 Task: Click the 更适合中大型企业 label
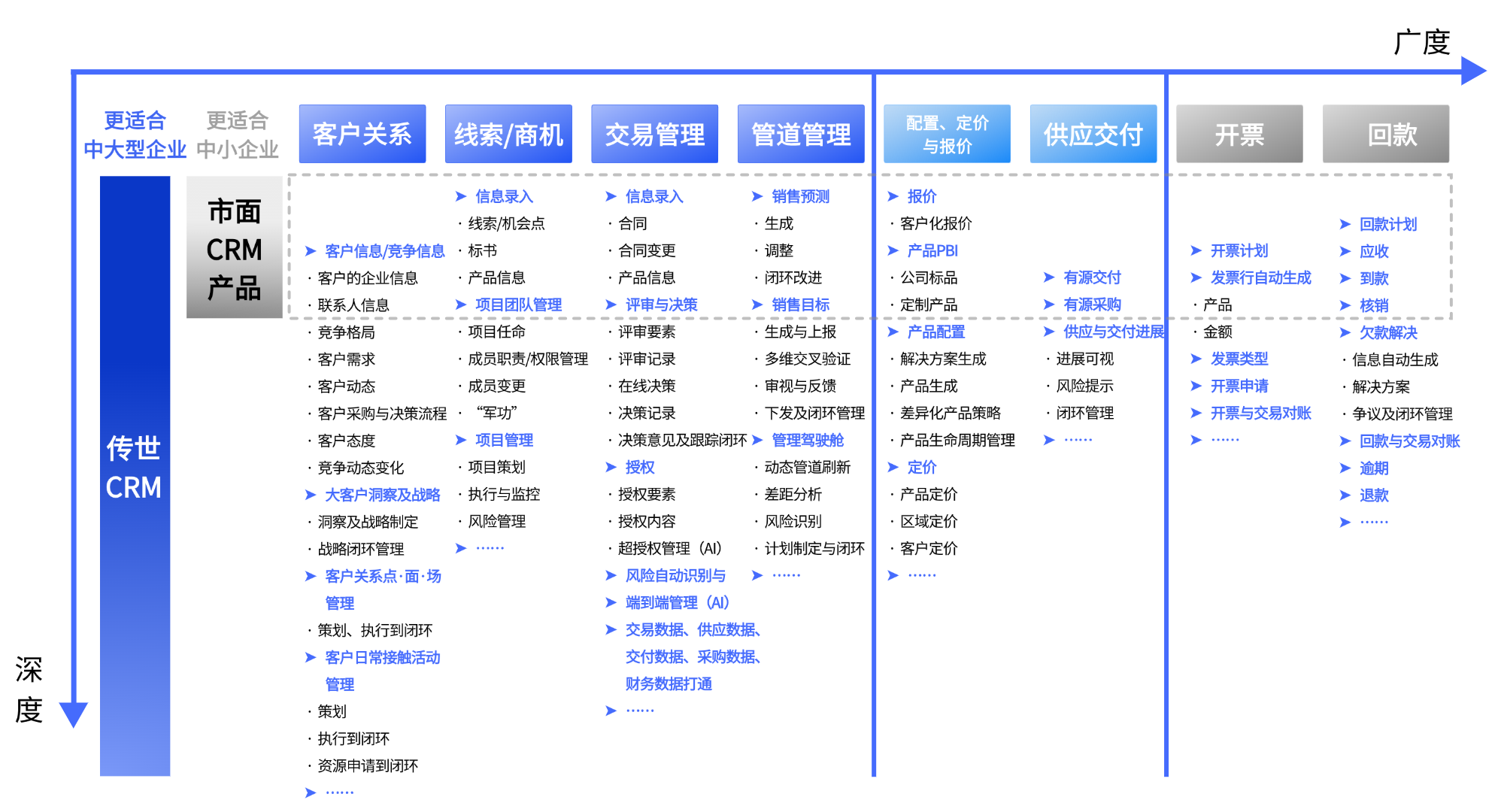pyautogui.click(x=135, y=135)
